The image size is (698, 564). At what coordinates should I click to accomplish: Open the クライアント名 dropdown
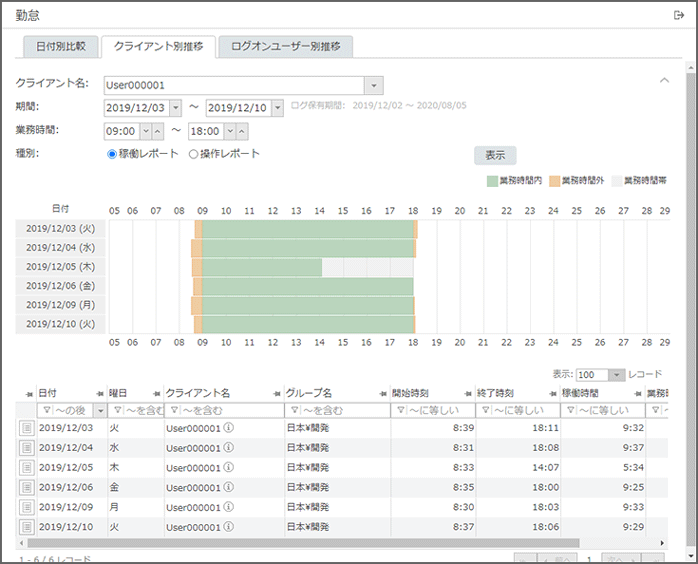(373, 86)
